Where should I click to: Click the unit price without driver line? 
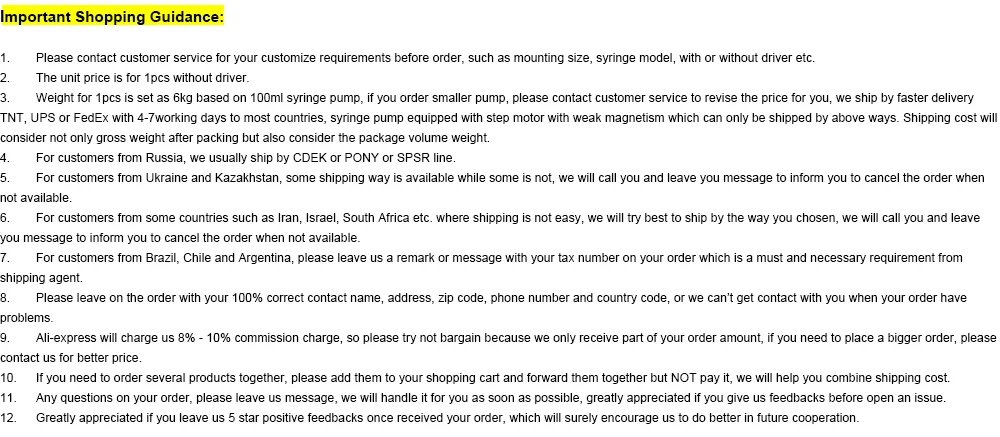click(124, 78)
